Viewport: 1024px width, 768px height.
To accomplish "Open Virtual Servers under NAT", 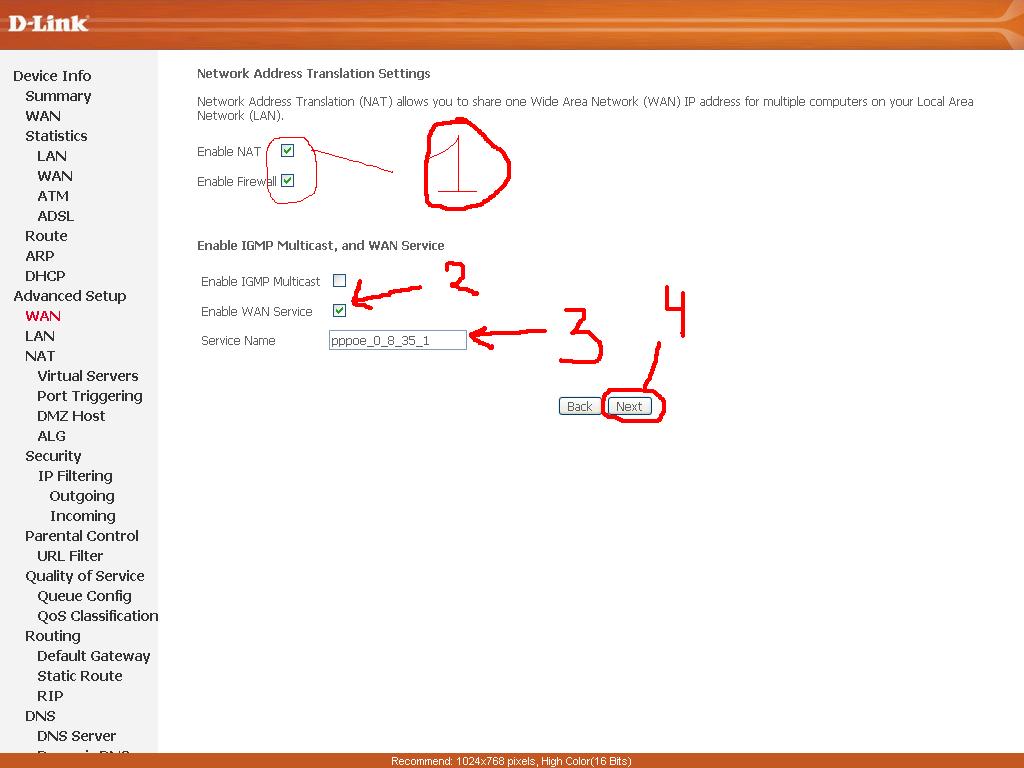I will coord(88,376).
